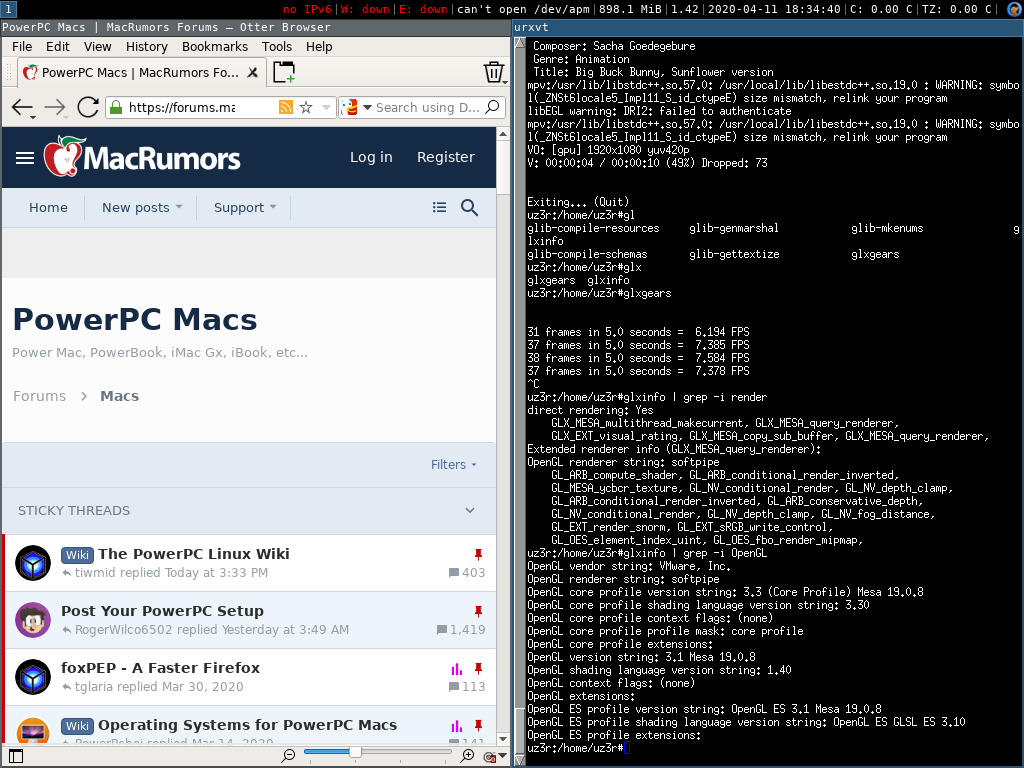Click the tray icon at top-right corner
The image size is (1024, 768).
[x=1014, y=9]
